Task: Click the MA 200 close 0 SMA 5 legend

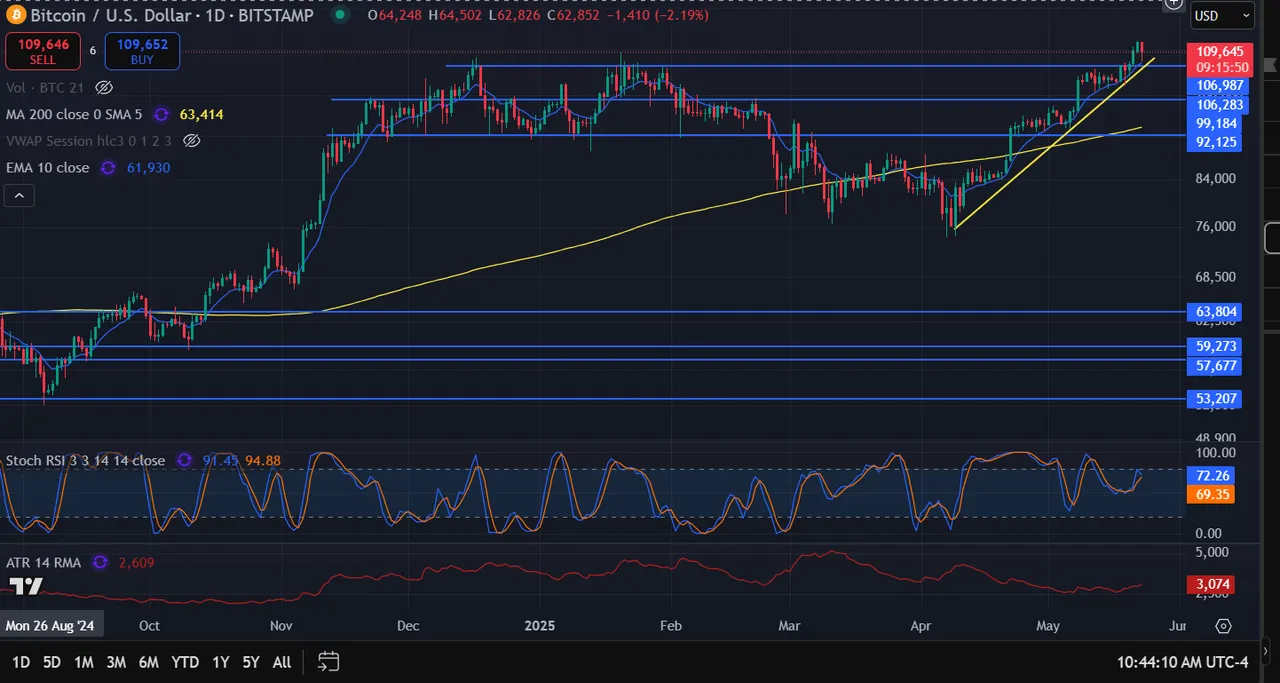Action: click(x=74, y=115)
